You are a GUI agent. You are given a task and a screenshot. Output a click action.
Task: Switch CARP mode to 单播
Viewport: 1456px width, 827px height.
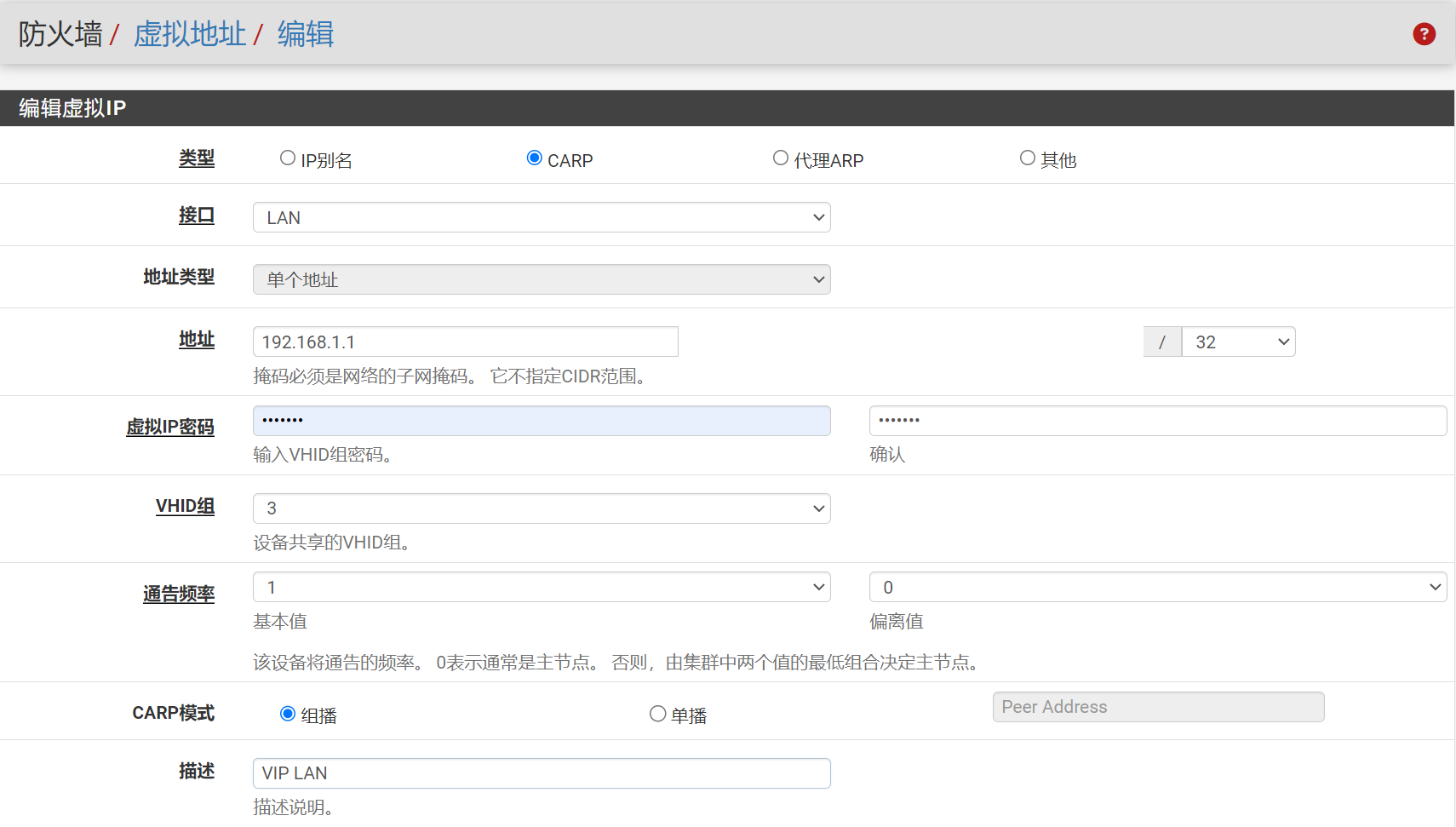pyautogui.click(x=657, y=714)
